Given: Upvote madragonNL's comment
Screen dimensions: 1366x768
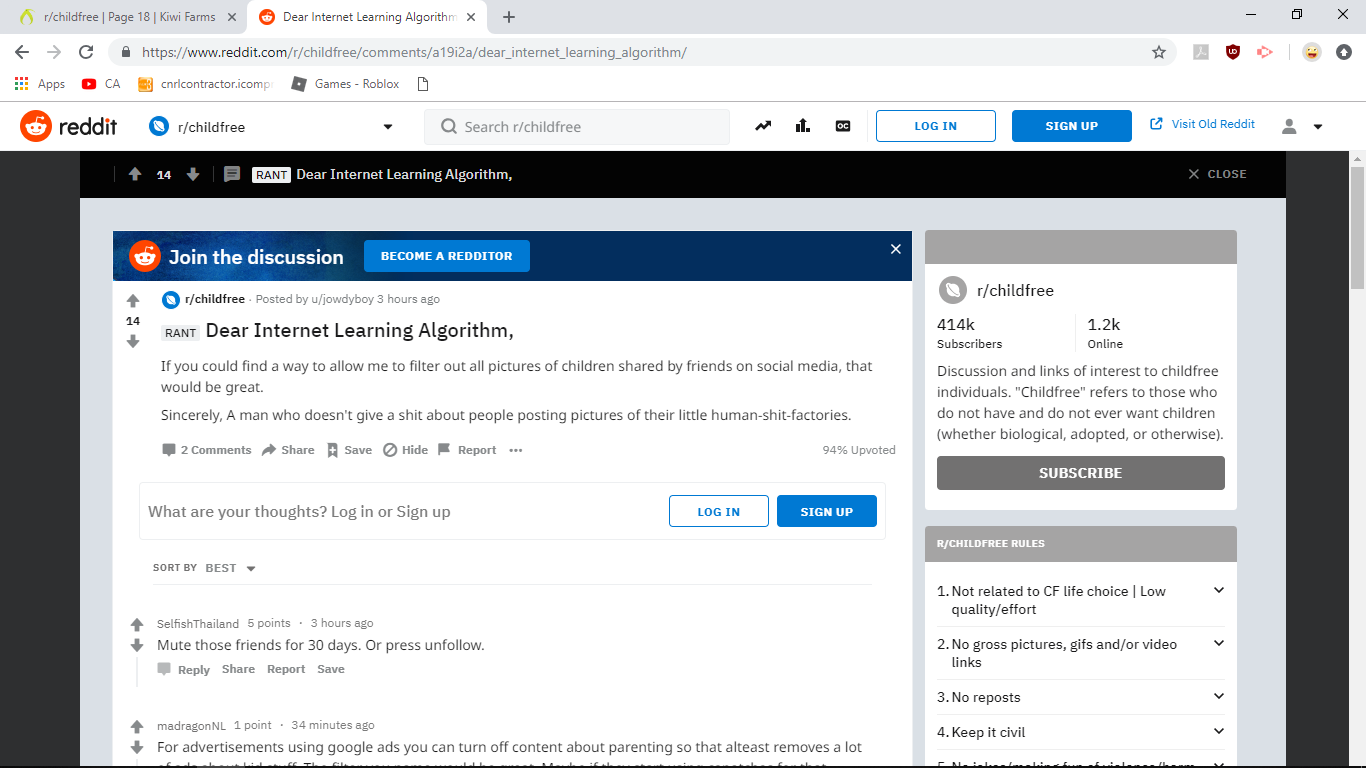Looking at the screenshot, I should 137,727.
